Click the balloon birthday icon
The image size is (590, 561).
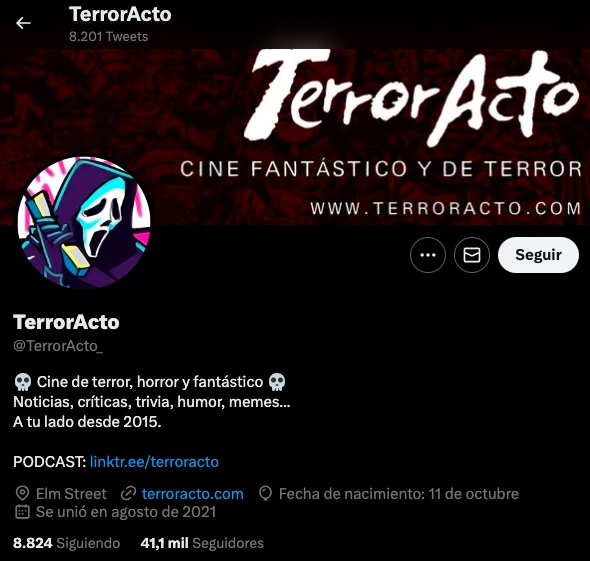pyautogui.click(x=266, y=493)
